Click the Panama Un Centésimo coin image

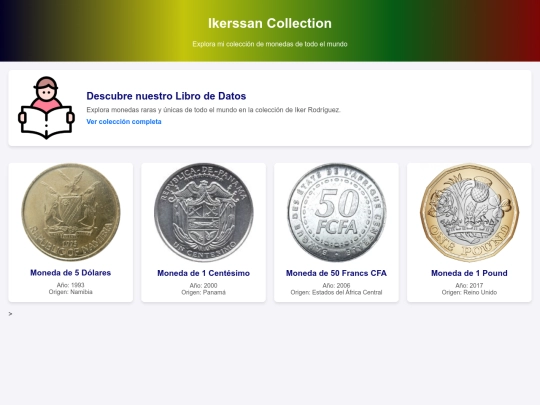(x=204, y=212)
